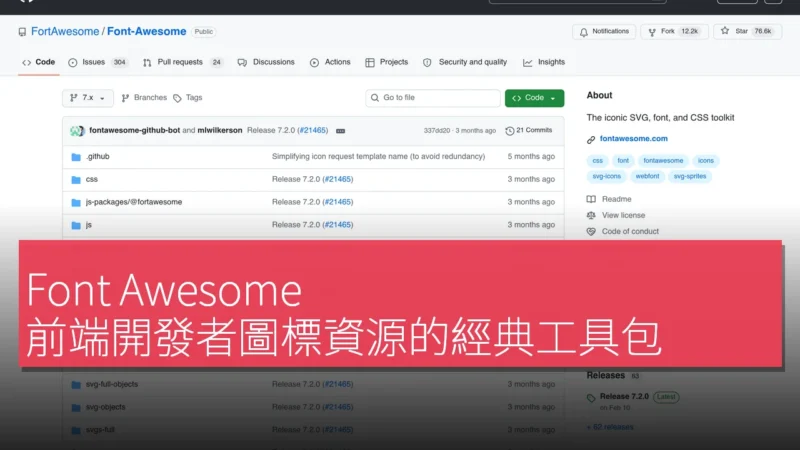The image size is (800, 450).
Task: Select the font topic tag
Action: click(x=623, y=161)
